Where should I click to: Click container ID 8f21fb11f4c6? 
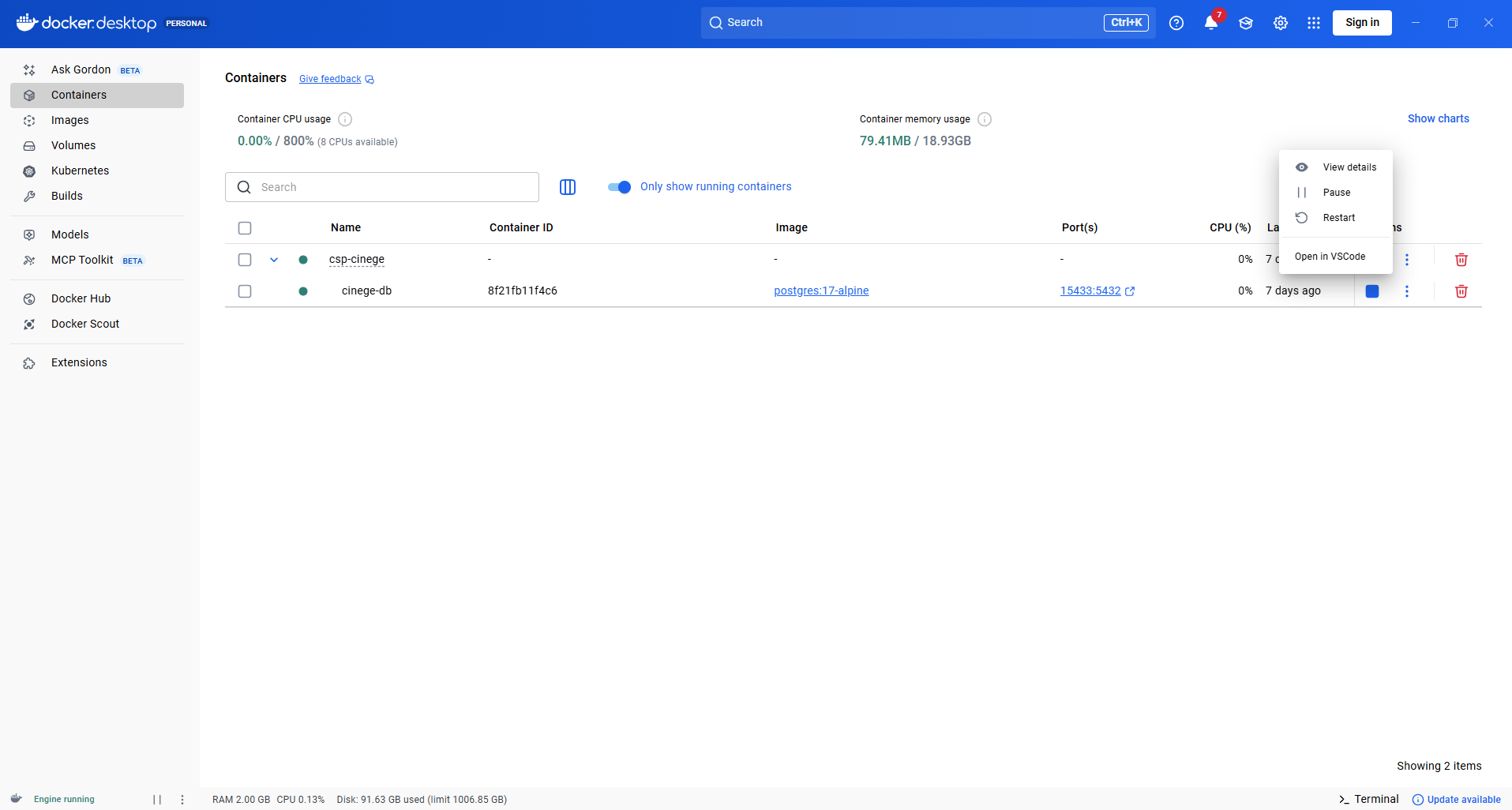(x=523, y=291)
